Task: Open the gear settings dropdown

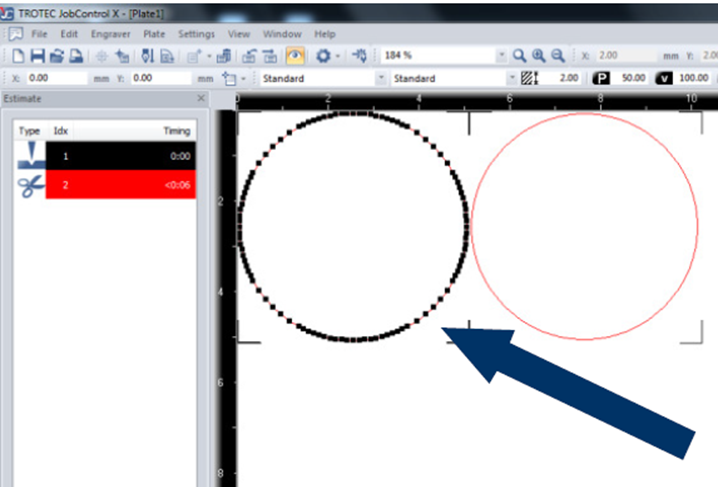Action: pyautogui.click(x=327, y=56)
